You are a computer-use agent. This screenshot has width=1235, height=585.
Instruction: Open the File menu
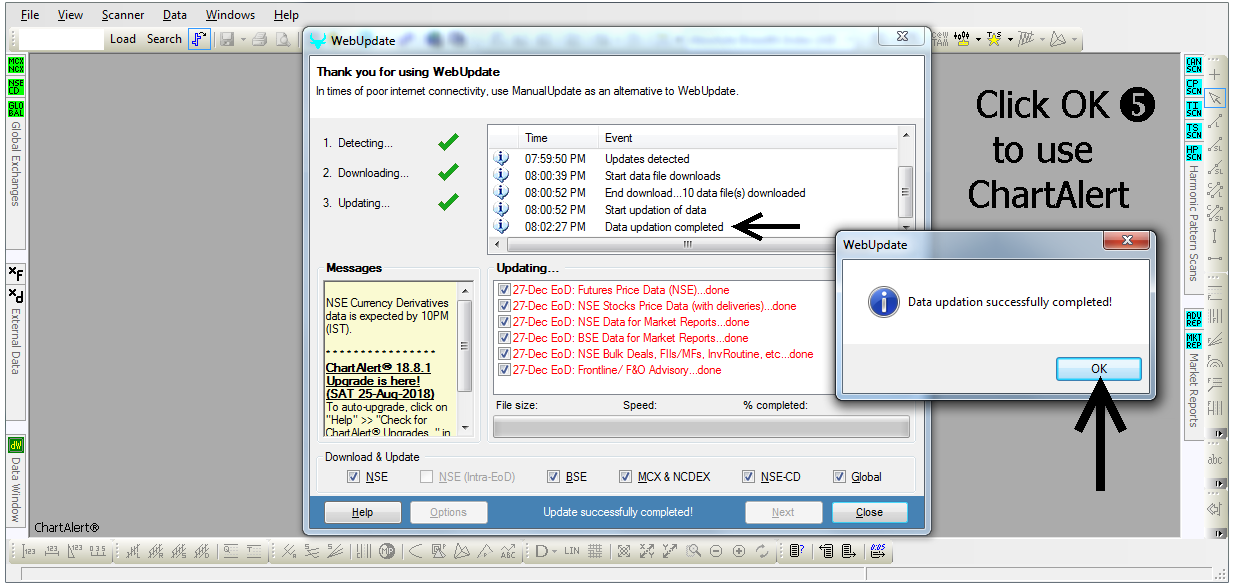(x=30, y=15)
